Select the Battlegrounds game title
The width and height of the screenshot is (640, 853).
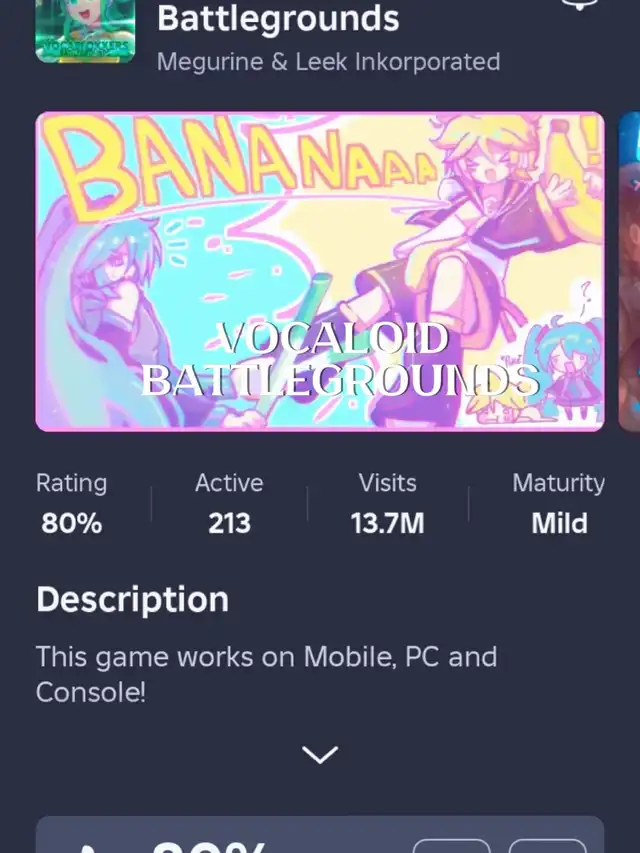[x=278, y=18]
